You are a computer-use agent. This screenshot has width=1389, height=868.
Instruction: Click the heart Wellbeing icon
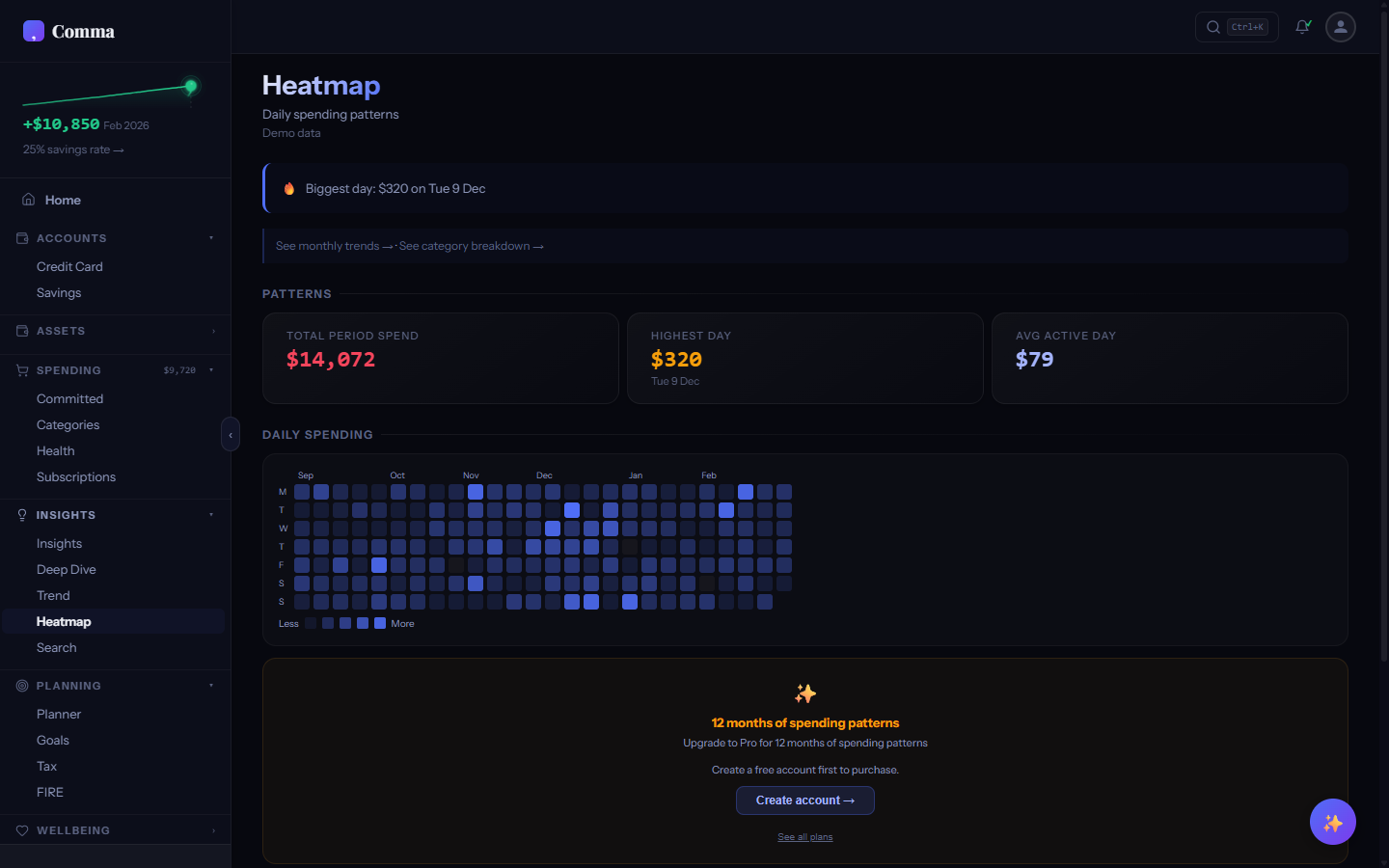tap(21, 830)
